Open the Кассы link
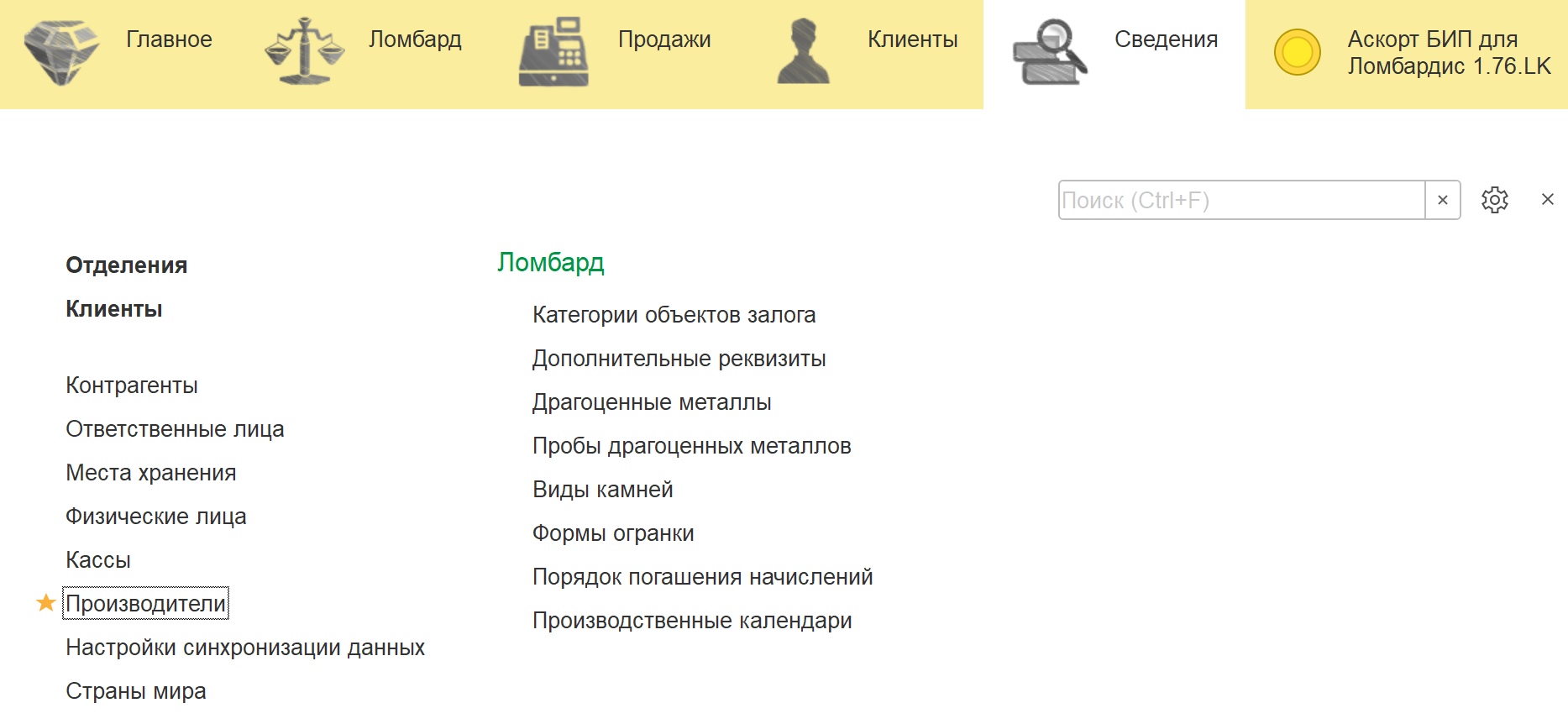 pyautogui.click(x=98, y=560)
